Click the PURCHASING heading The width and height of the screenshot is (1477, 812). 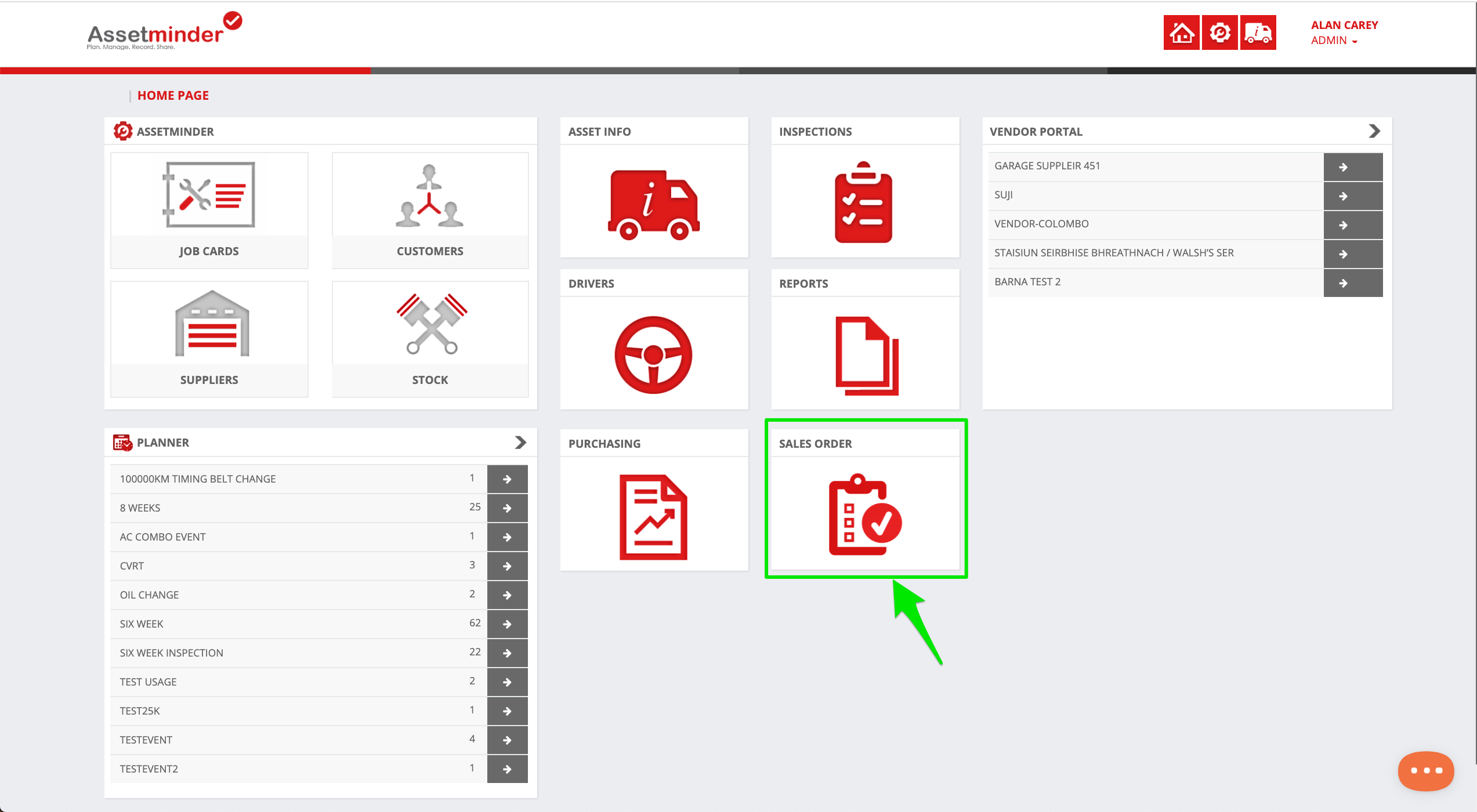pyautogui.click(x=604, y=444)
